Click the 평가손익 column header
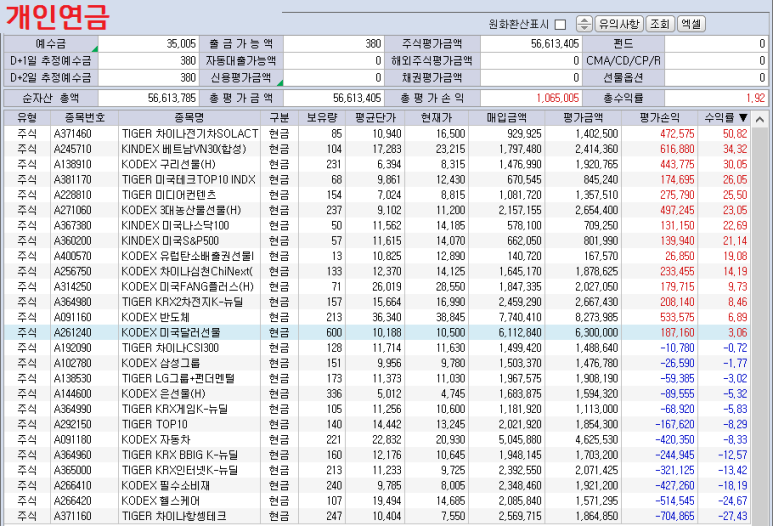The image size is (773, 526). pos(659,118)
